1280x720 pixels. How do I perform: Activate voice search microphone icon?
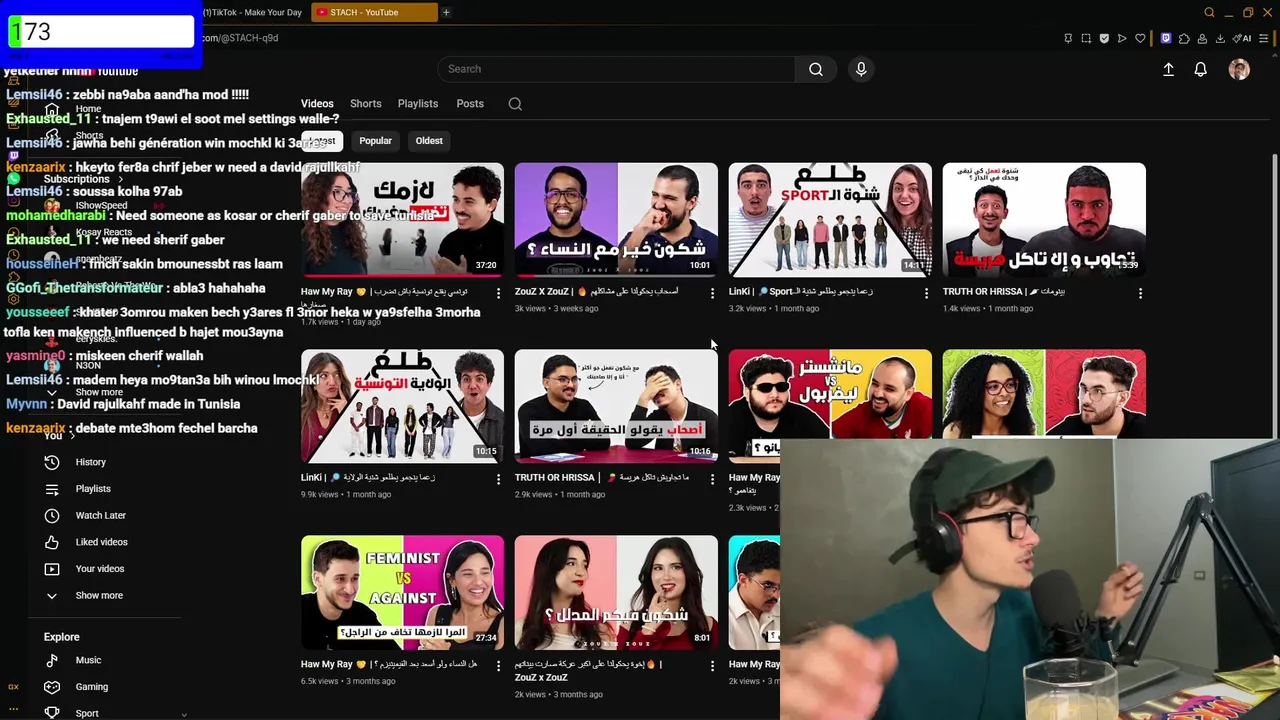click(x=861, y=69)
